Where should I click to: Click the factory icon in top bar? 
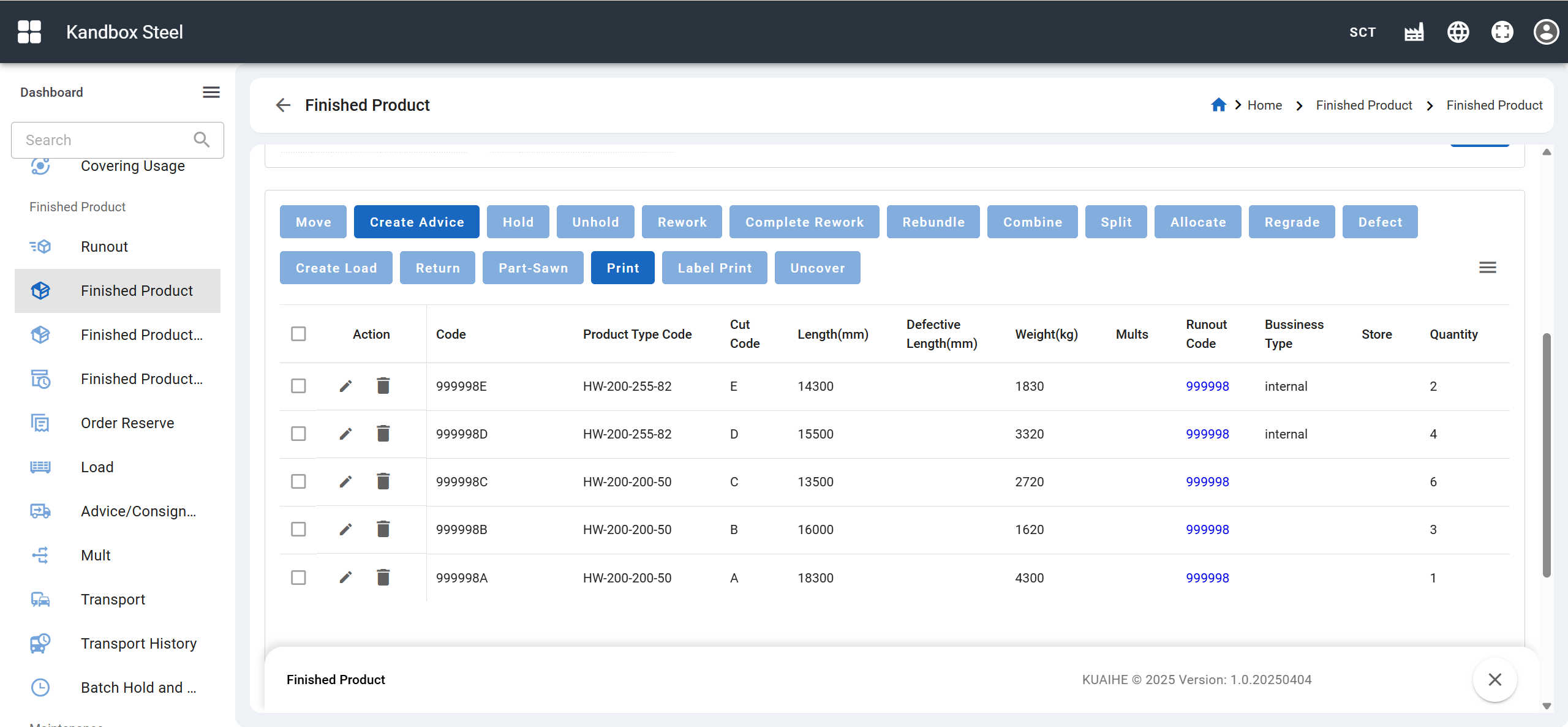click(x=1414, y=32)
